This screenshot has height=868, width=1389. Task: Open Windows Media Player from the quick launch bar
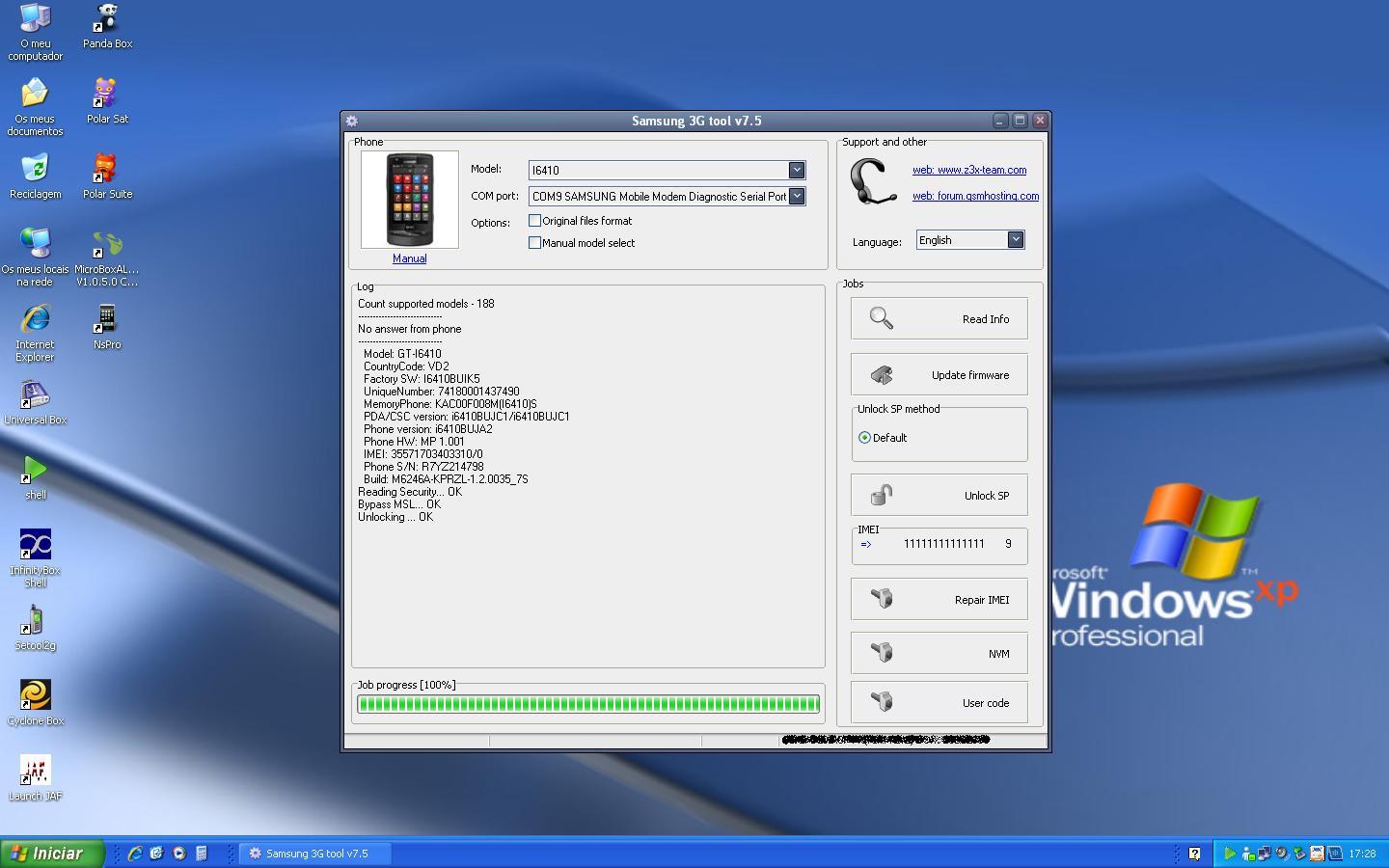[179, 854]
